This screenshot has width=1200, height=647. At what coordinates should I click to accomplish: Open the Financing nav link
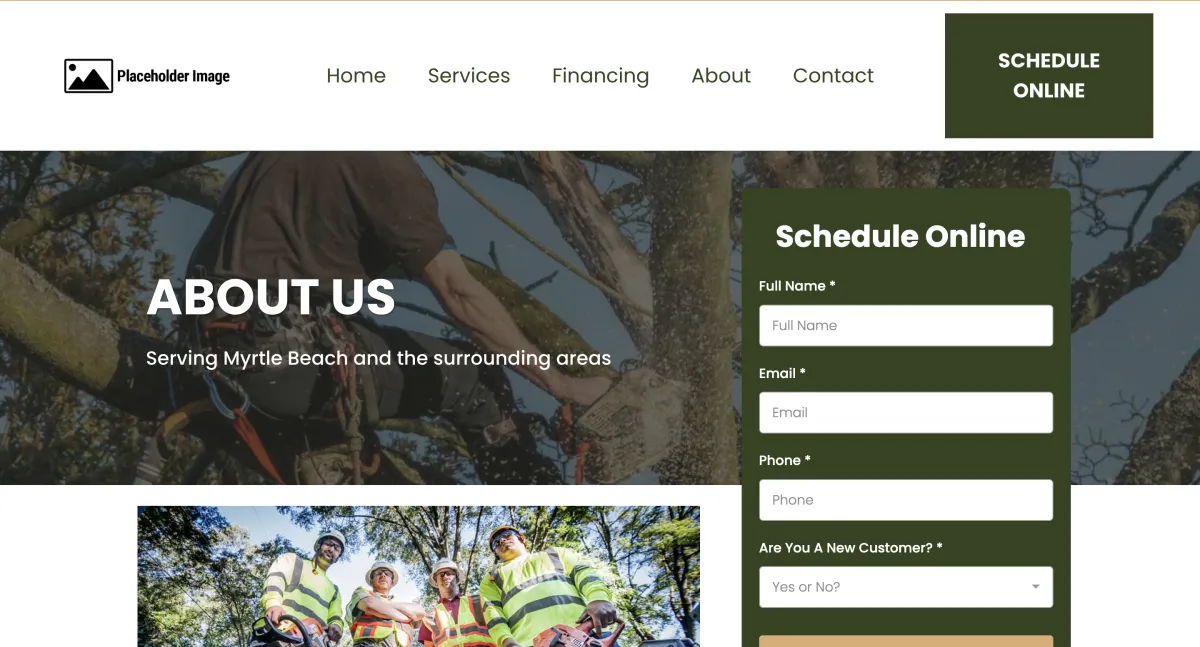point(601,76)
